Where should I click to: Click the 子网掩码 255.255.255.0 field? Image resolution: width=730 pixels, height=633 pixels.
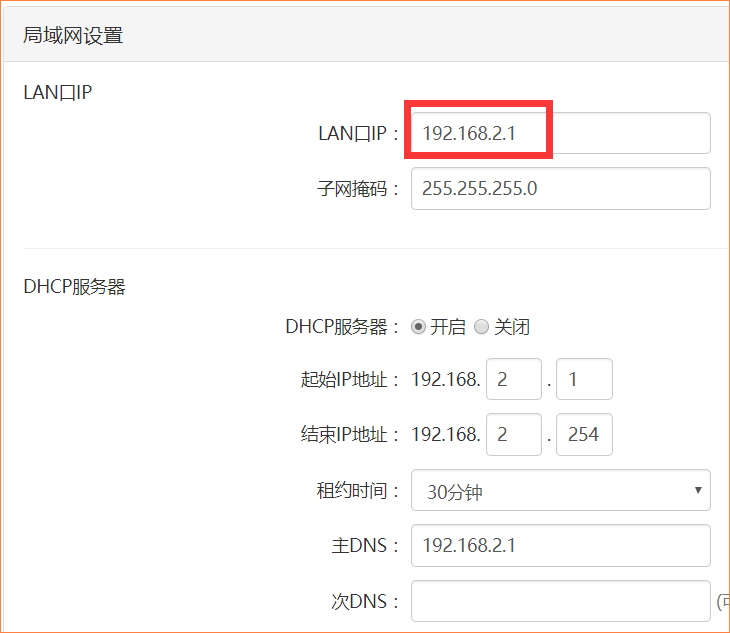[x=561, y=189]
